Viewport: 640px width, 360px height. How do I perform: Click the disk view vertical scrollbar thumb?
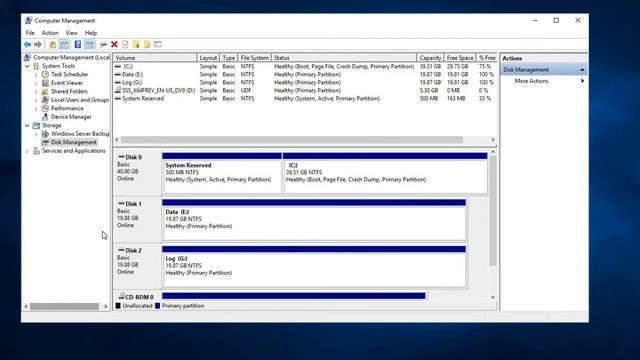pos(493,211)
